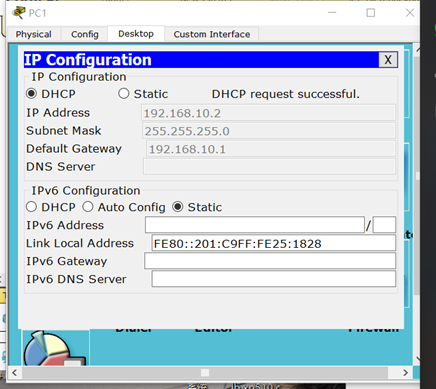
Task: Click the pie chart desktop app icon
Action: pos(55,348)
